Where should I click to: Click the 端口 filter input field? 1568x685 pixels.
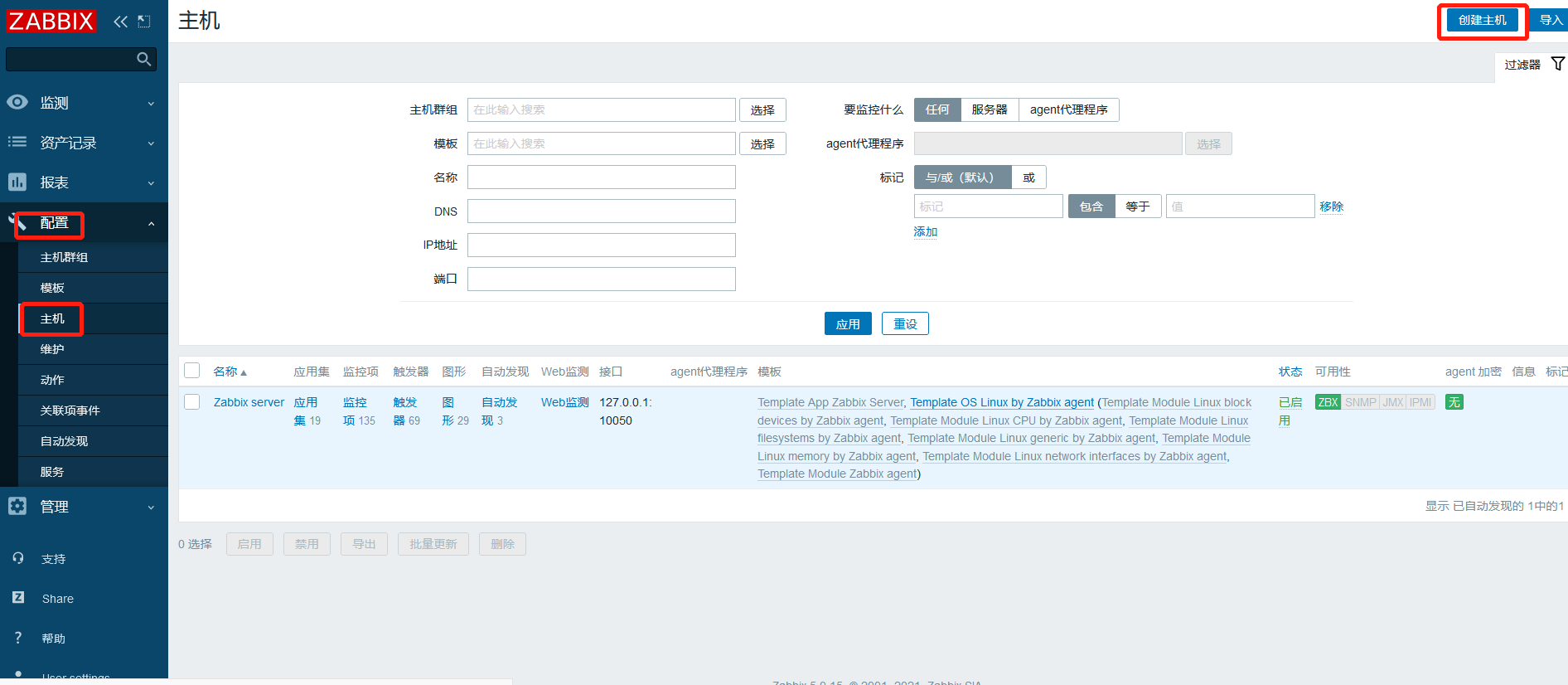pos(602,279)
